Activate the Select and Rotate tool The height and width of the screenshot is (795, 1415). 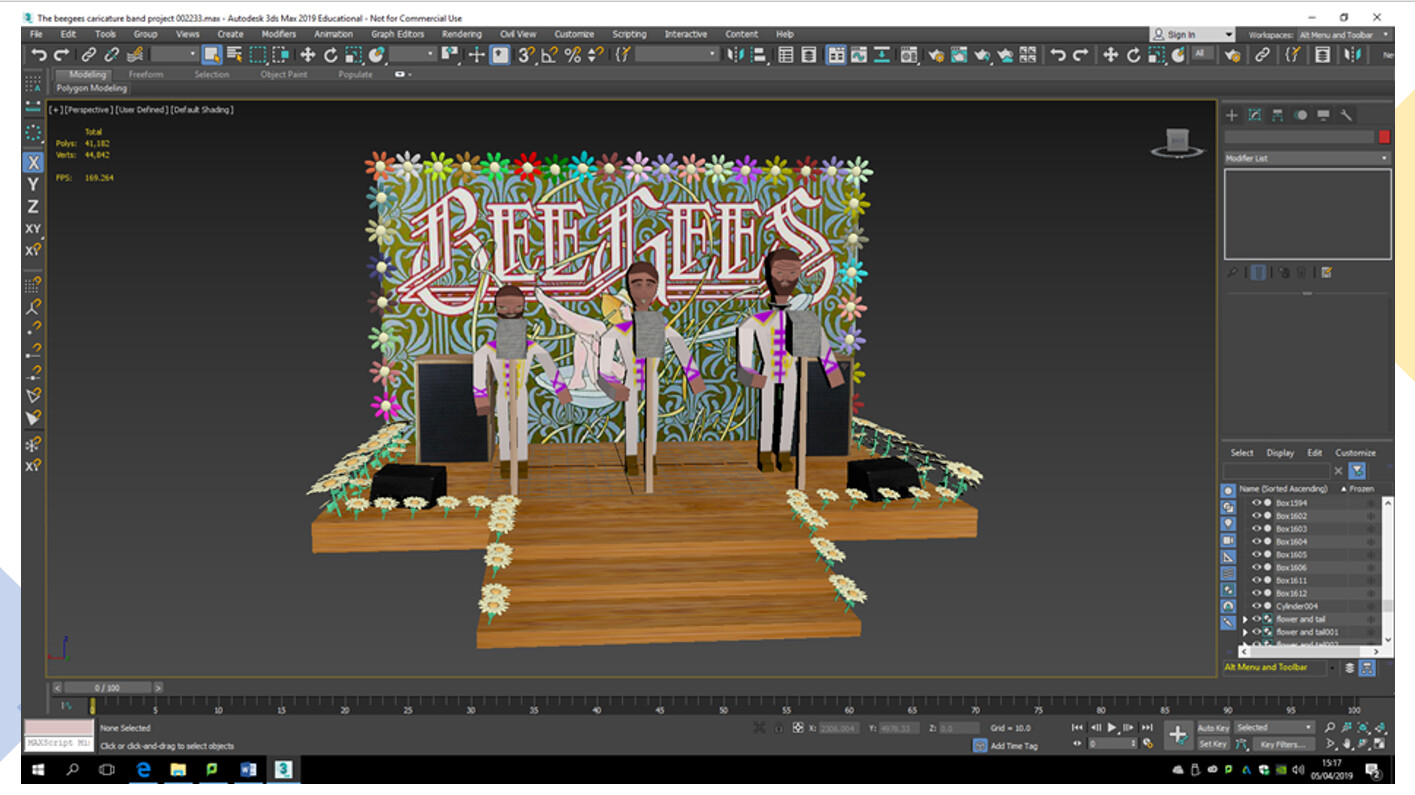coord(331,55)
